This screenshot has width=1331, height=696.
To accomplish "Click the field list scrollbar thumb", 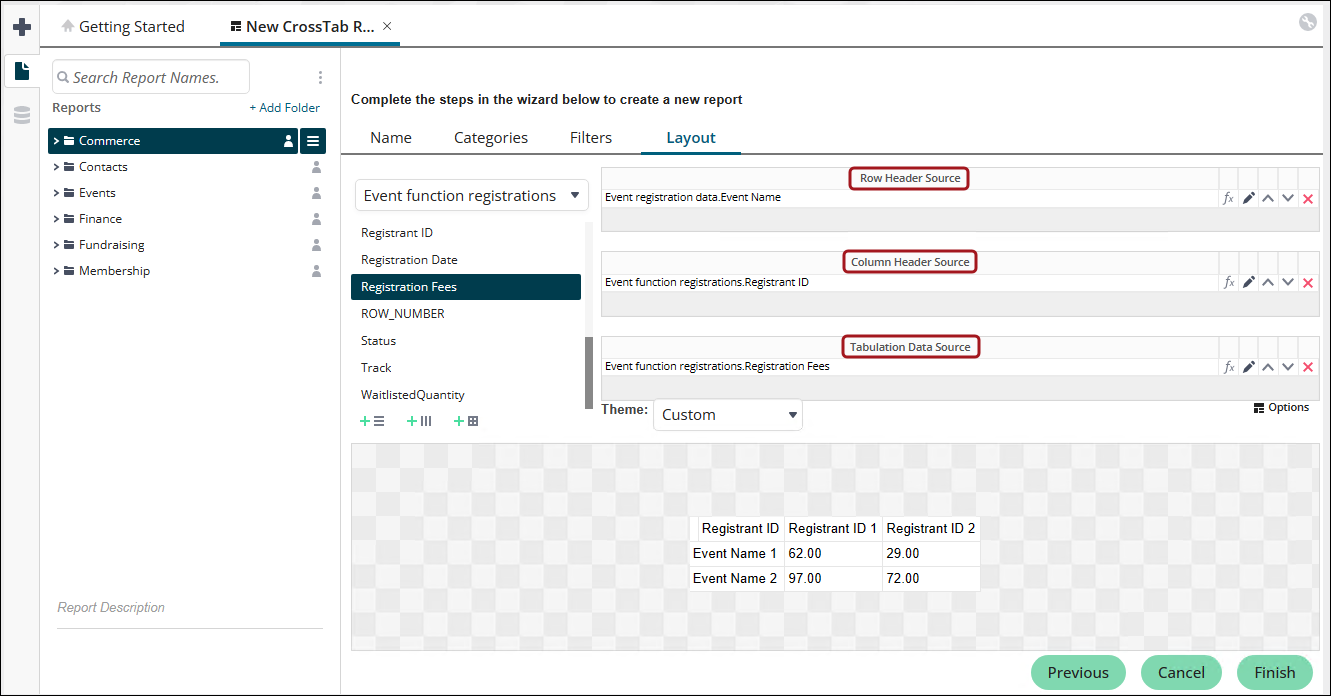I will (x=589, y=373).
